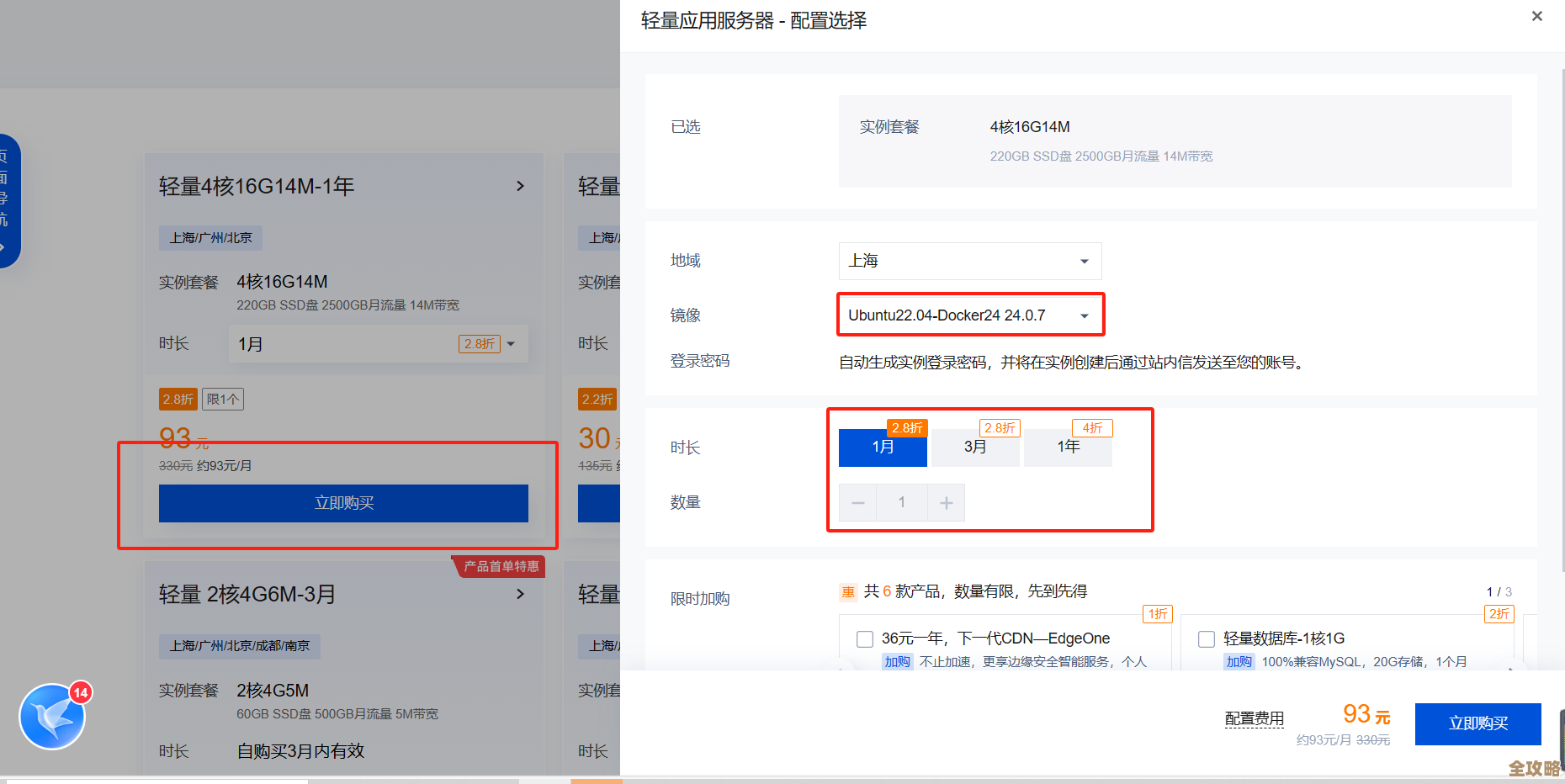1565x784 pixels.
Task: Click 立即购买 on the 93元 server card
Action: (x=342, y=503)
